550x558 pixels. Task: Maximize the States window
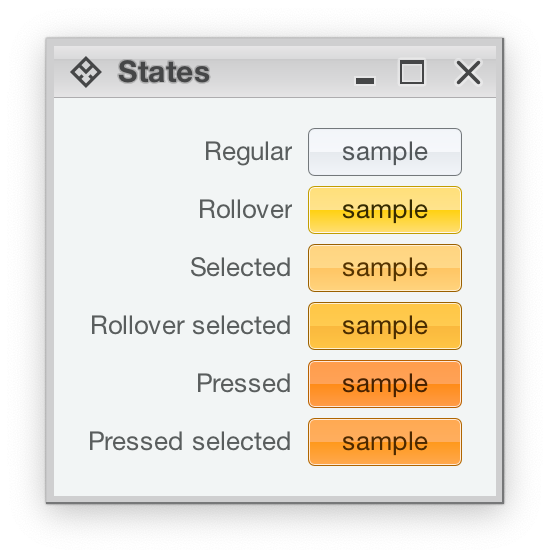[412, 72]
